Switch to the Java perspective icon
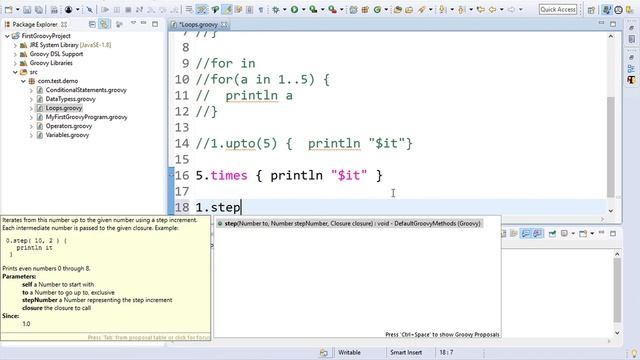Screen dimensions: 640x360 (x=607, y=10)
